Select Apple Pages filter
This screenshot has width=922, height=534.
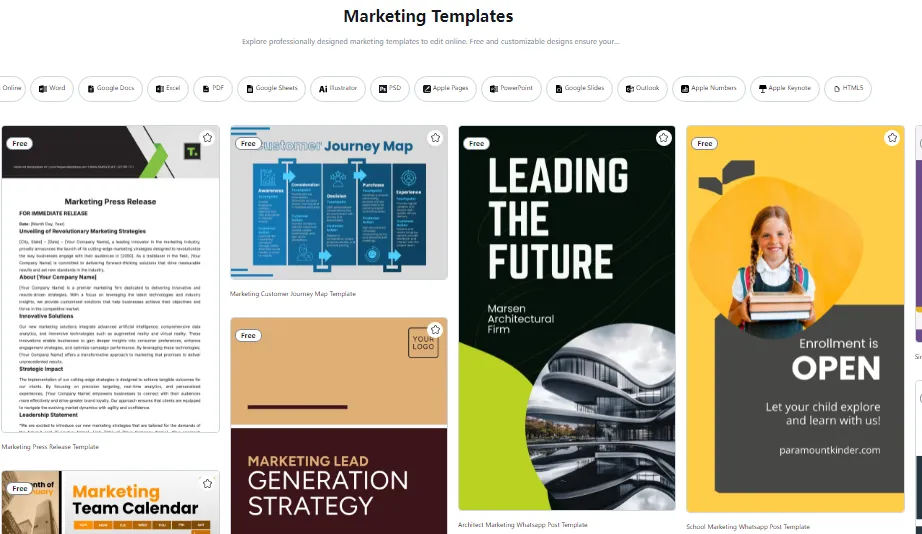coord(445,89)
